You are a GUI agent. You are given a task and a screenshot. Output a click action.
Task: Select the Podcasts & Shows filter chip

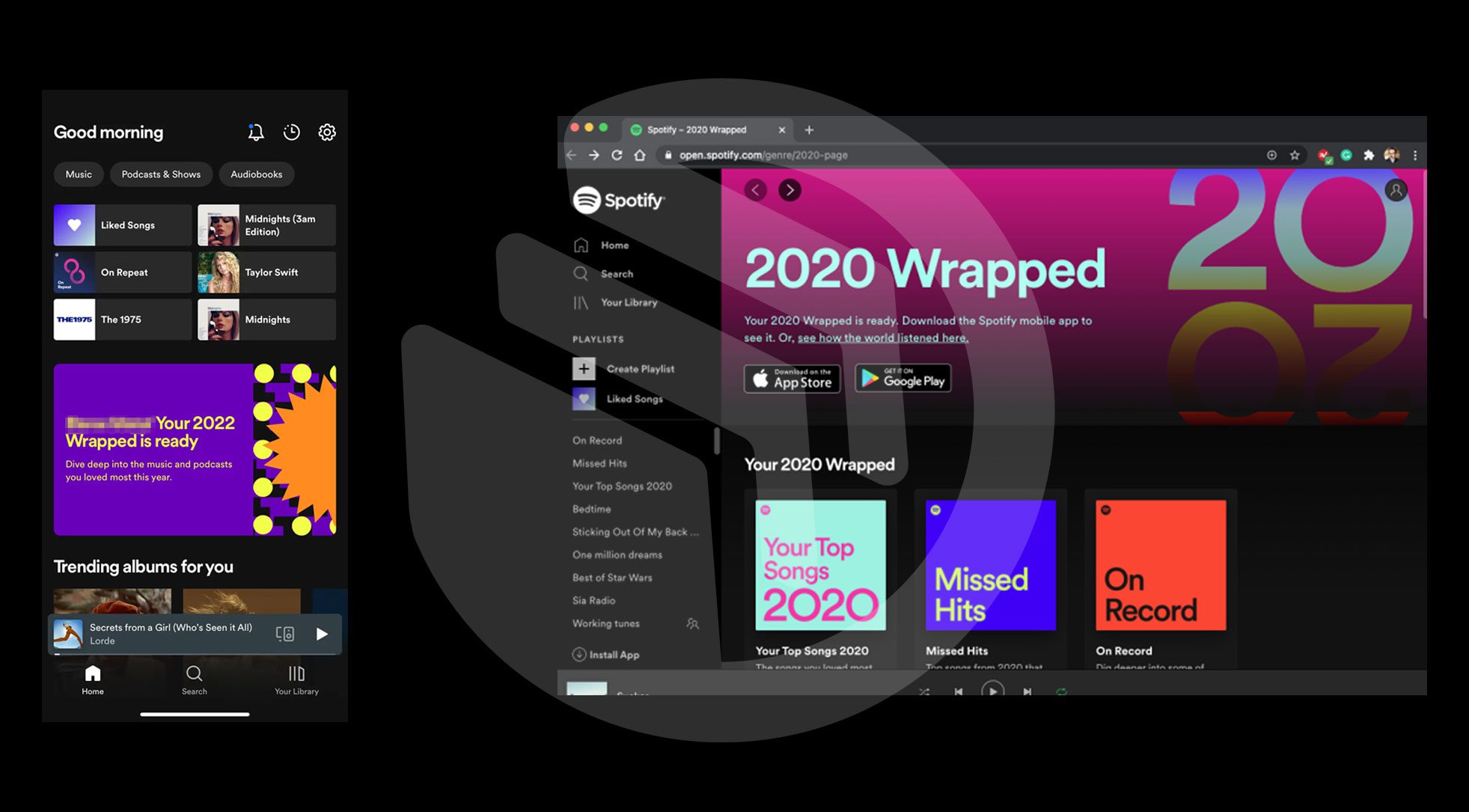click(x=161, y=174)
